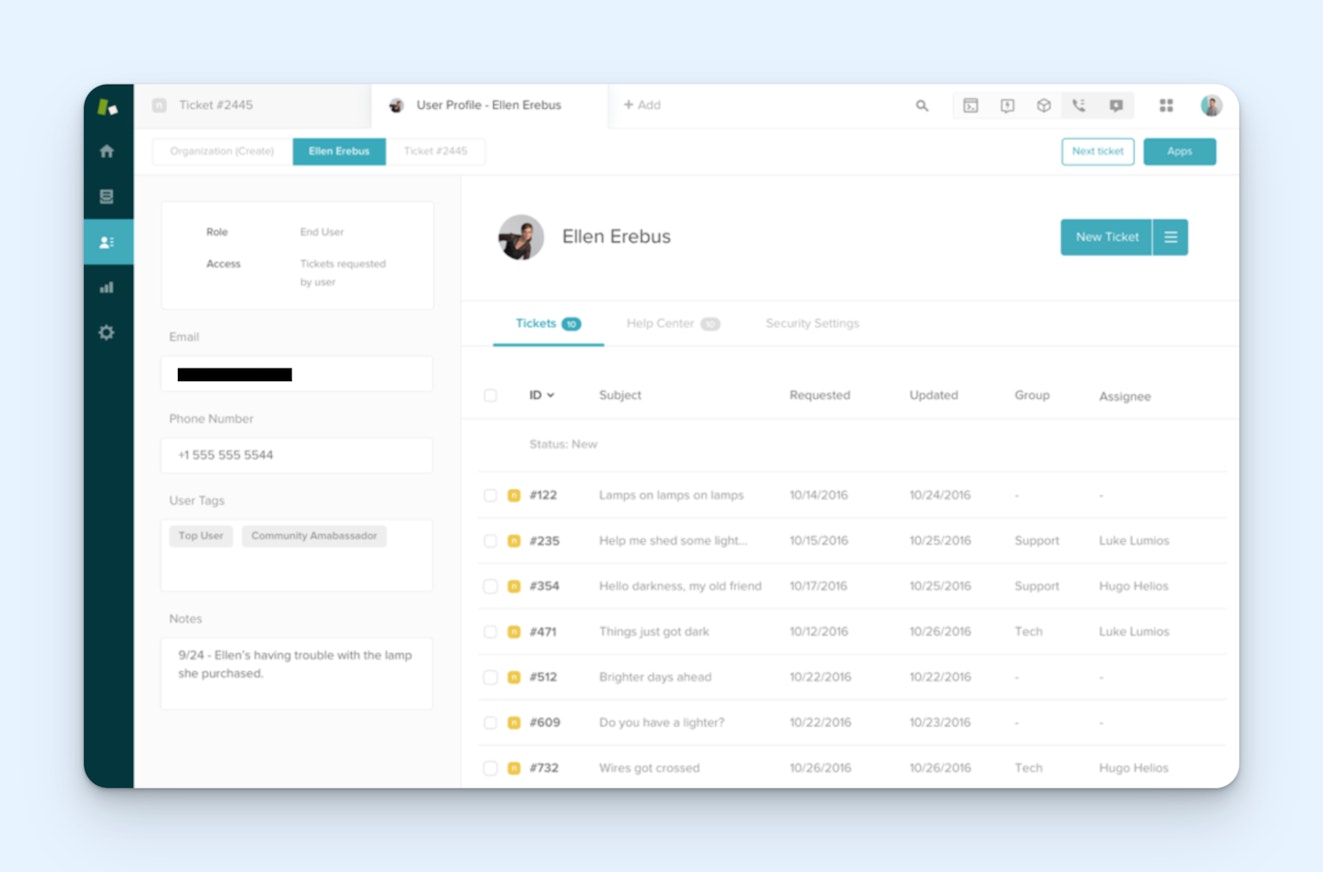Click the Home icon in sidebar
The width and height of the screenshot is (1323, 872).
pyautogui.click(x=107, y=151)
